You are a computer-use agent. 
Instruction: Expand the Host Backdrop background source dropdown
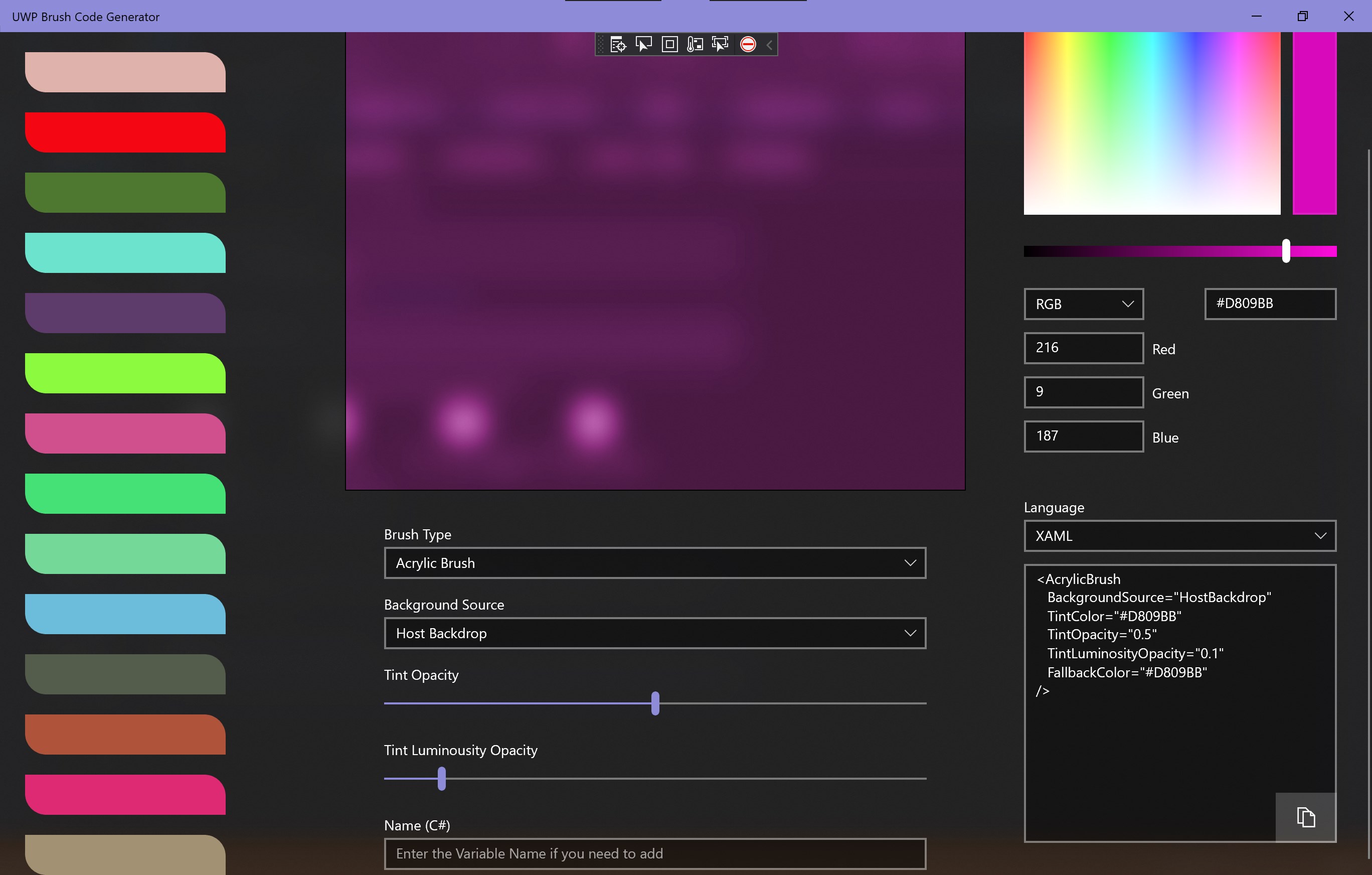[655, 633]
